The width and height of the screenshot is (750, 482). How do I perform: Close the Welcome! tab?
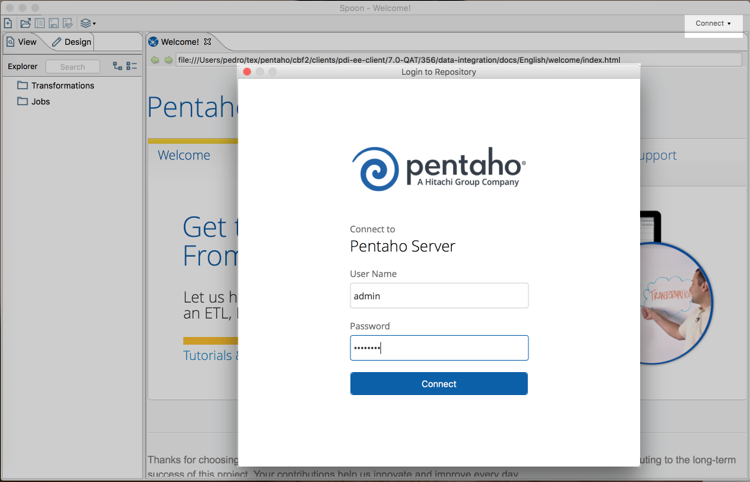(208, 42)
